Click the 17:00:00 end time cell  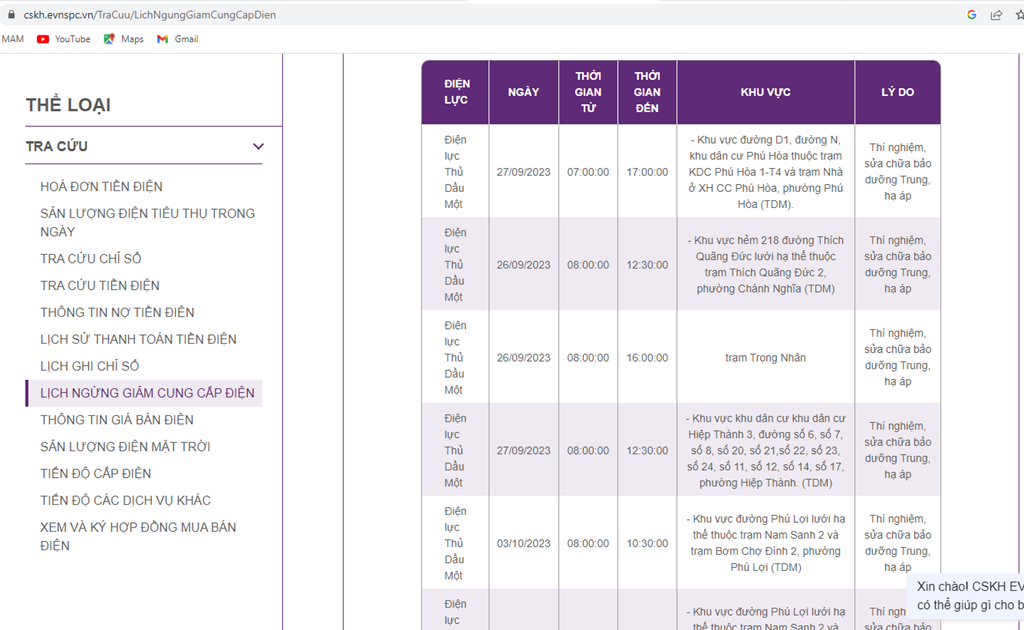point(647,172)
